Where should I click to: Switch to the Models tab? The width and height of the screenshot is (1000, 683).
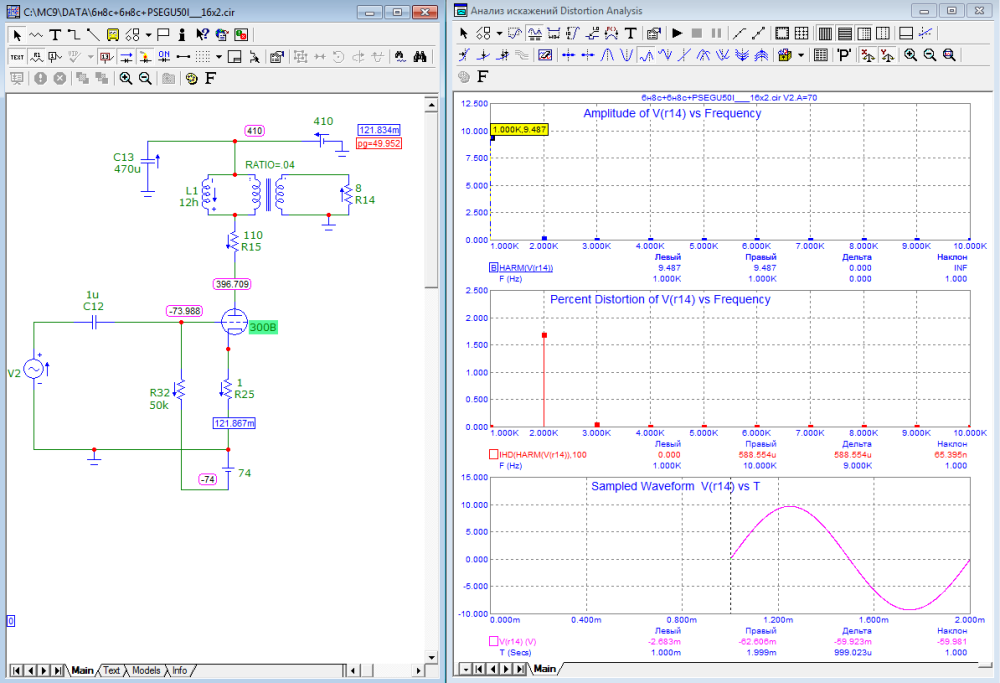point(146,670)
